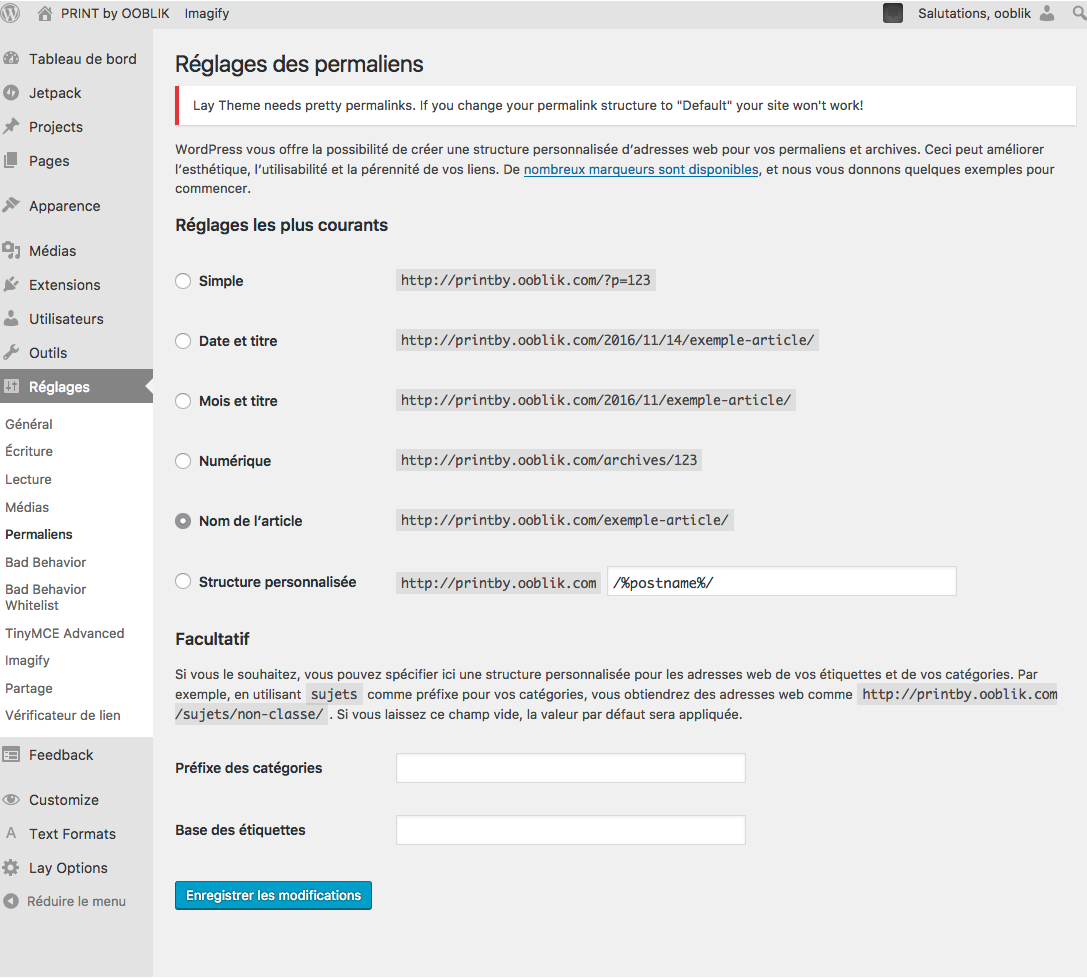1087x978 pixels.
Task: Open the Salutations, ooblik account menu
Action: 973,13
